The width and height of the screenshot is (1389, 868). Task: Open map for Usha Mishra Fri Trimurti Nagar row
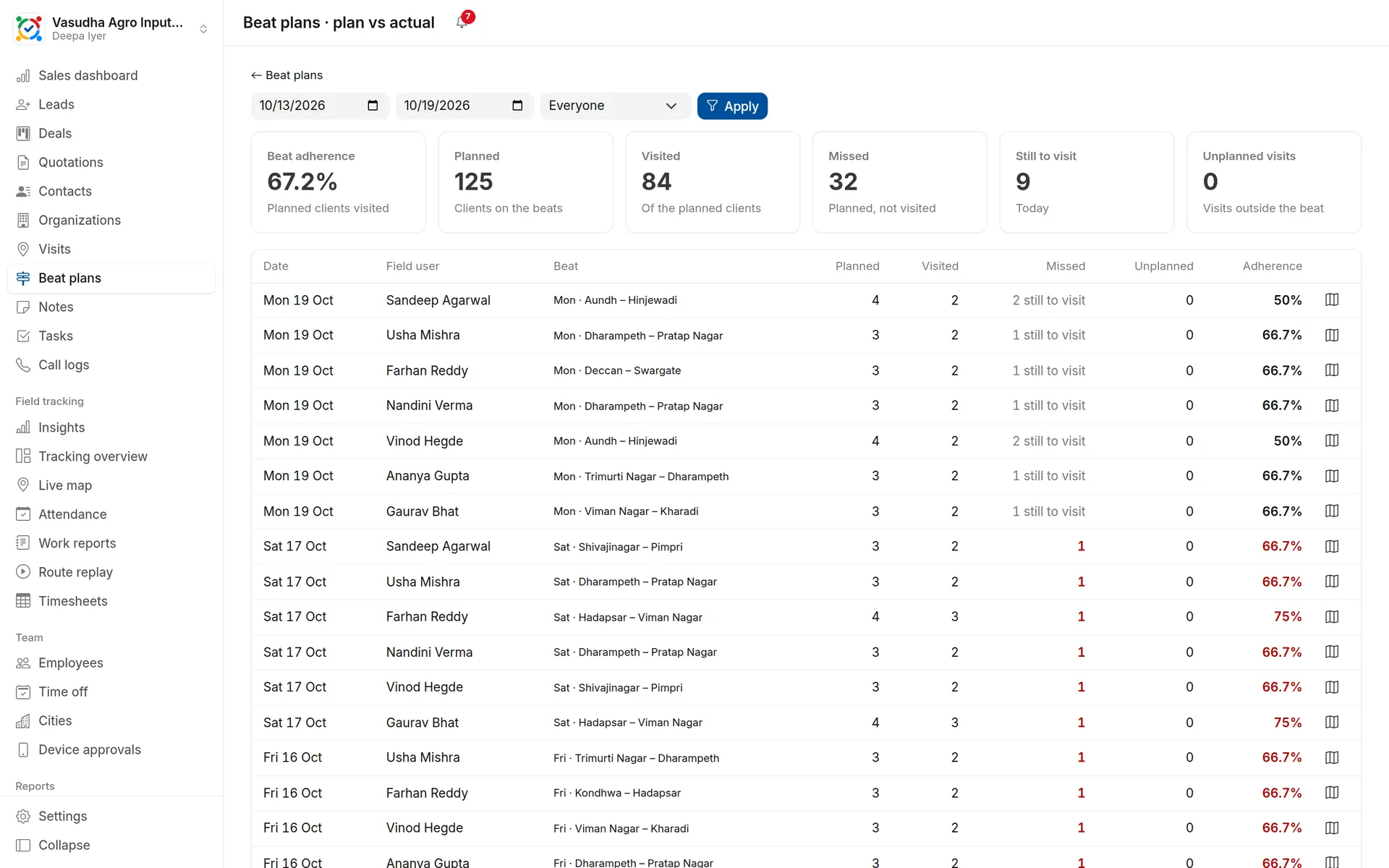pos(1332,757)
